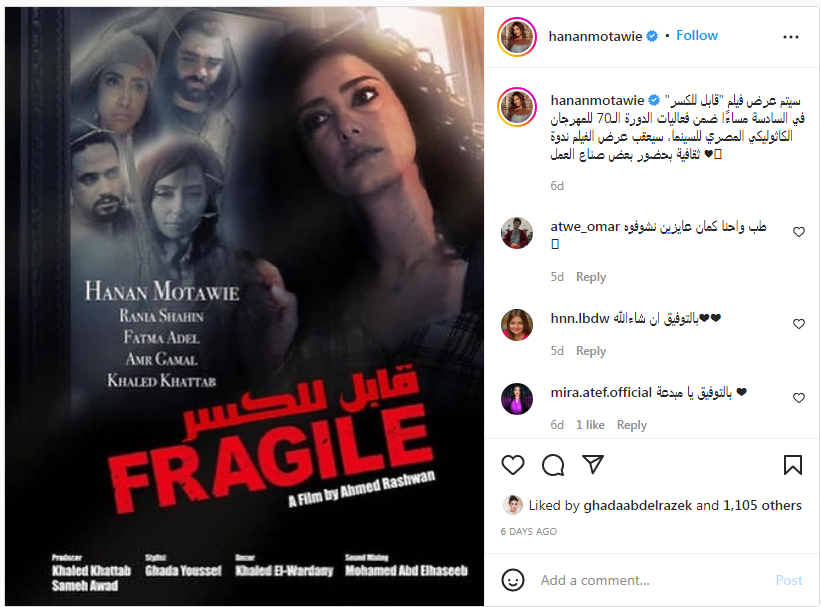View the 1 like on mira.atef's comment
This screenshot has height=607, width=821.
tap(590, 425)
